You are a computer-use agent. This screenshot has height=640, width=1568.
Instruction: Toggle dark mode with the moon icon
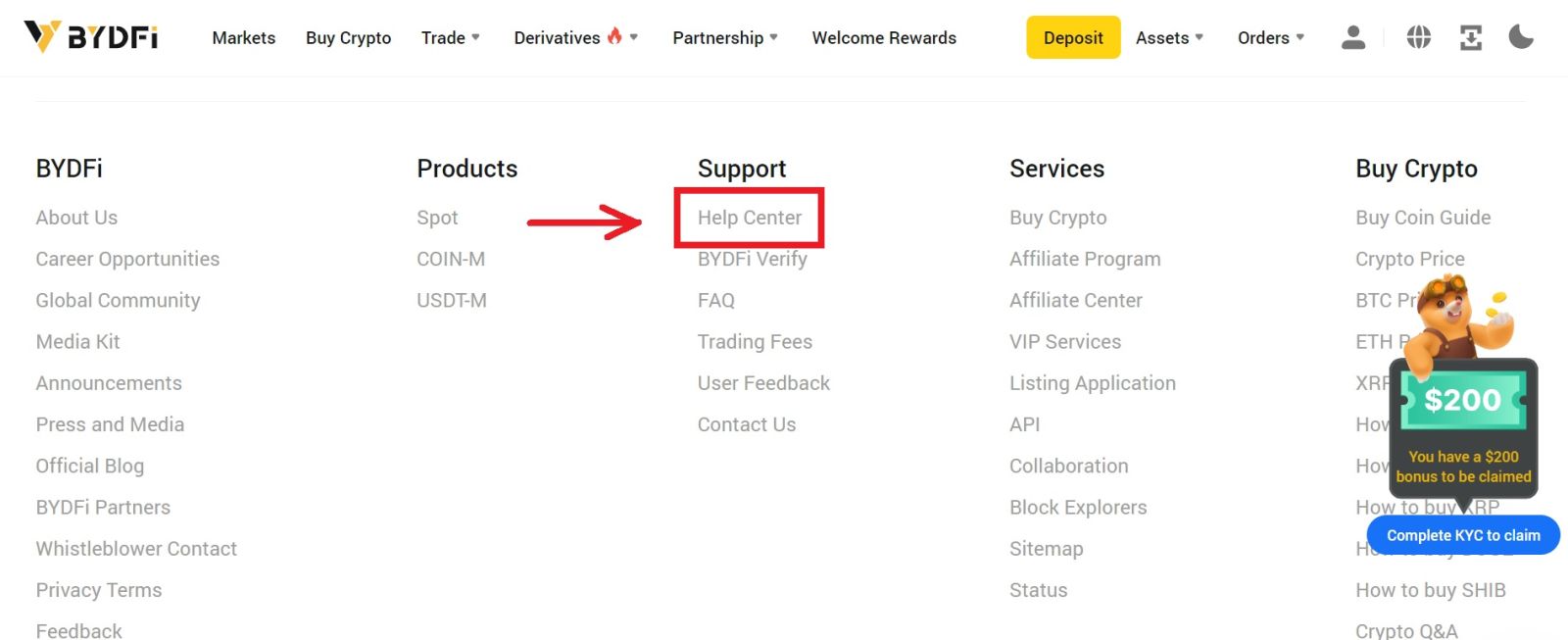[1521, 37]
